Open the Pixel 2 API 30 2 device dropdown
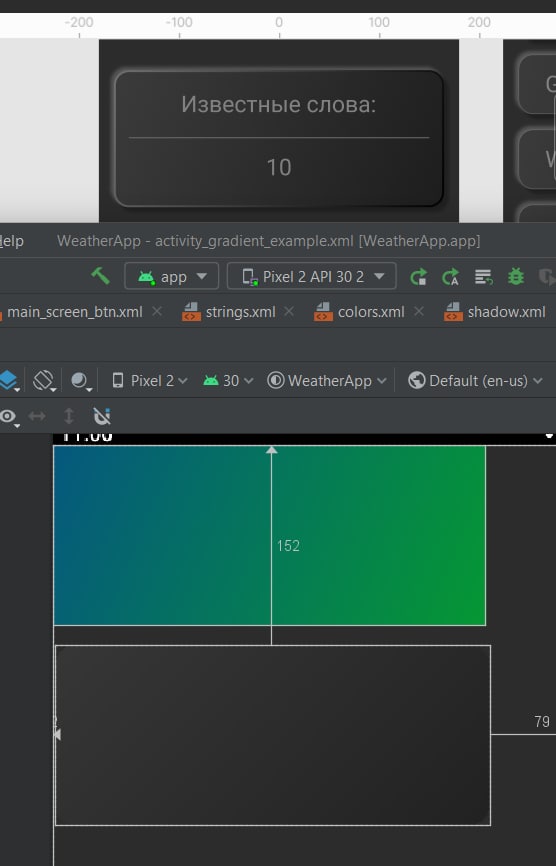 (312, 276)
